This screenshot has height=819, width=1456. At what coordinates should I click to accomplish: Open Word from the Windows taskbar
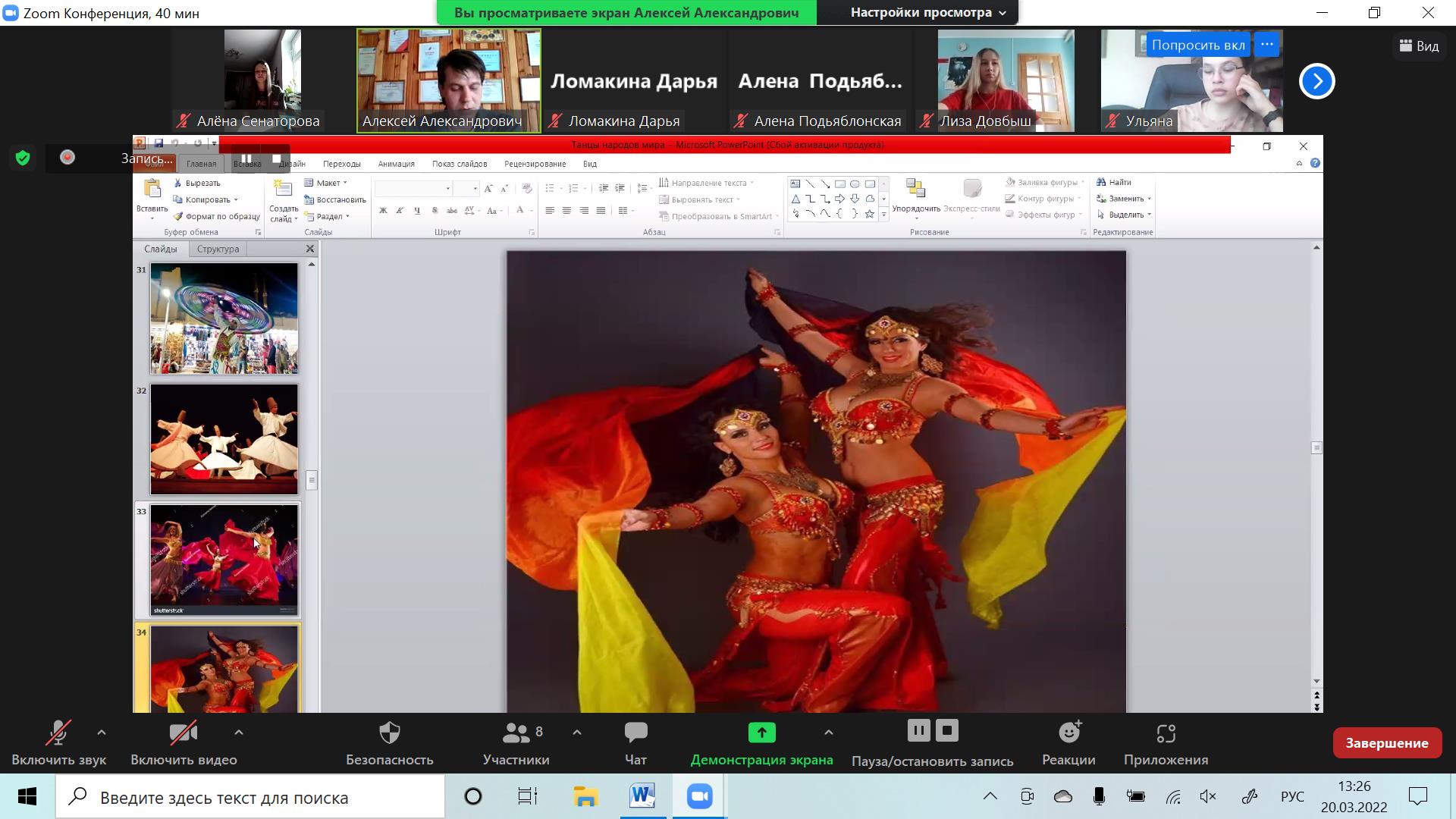tap(642, 796)
